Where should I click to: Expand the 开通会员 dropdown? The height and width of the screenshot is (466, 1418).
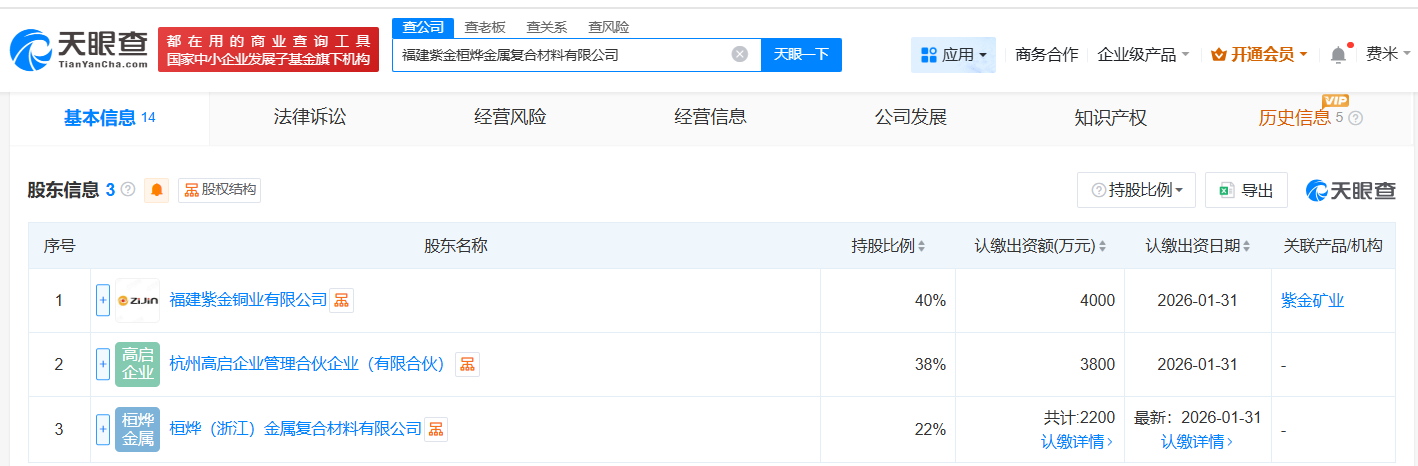tap(1259, 55)
